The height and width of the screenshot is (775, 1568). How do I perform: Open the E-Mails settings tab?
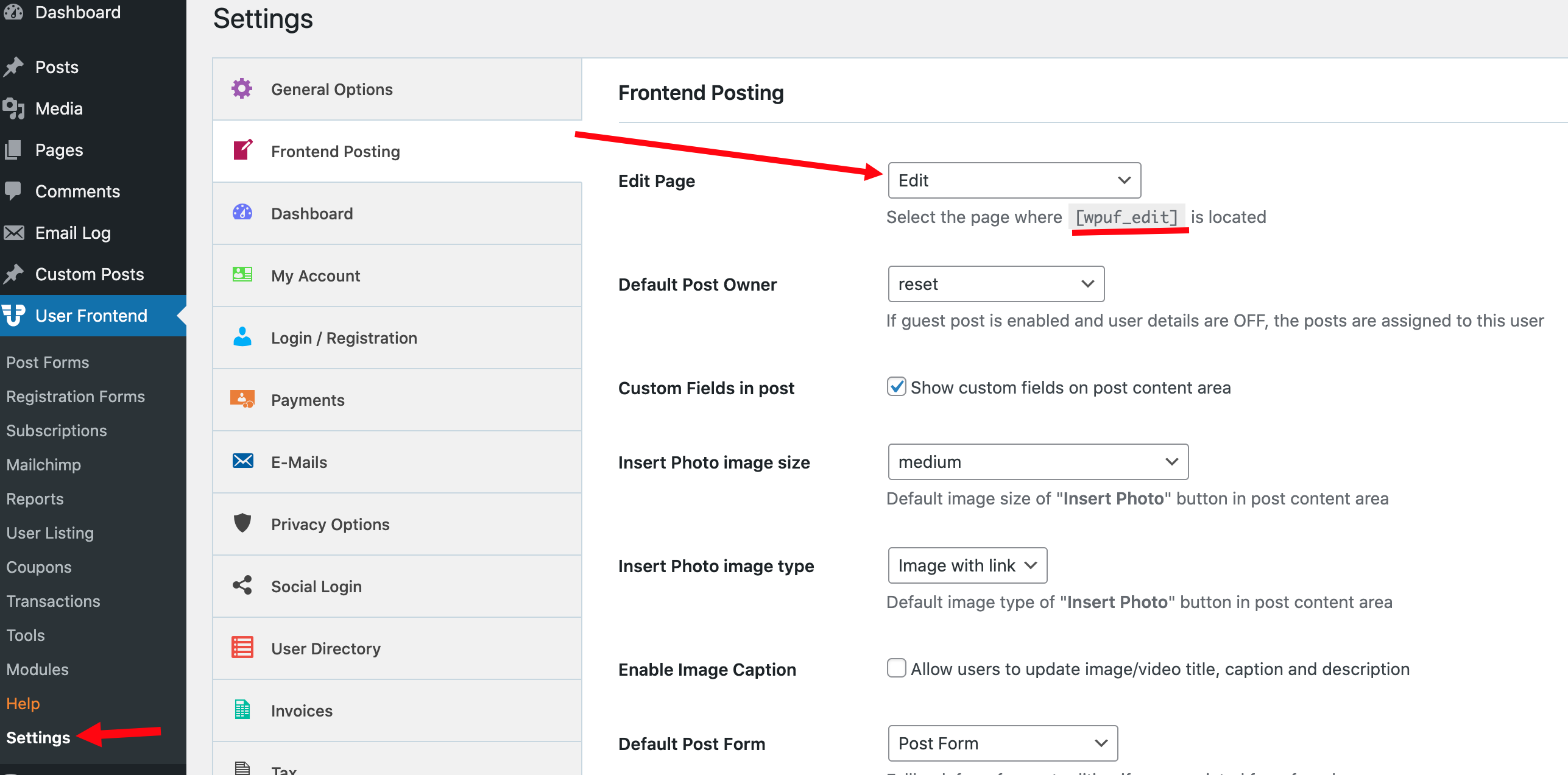coord(397,462)
